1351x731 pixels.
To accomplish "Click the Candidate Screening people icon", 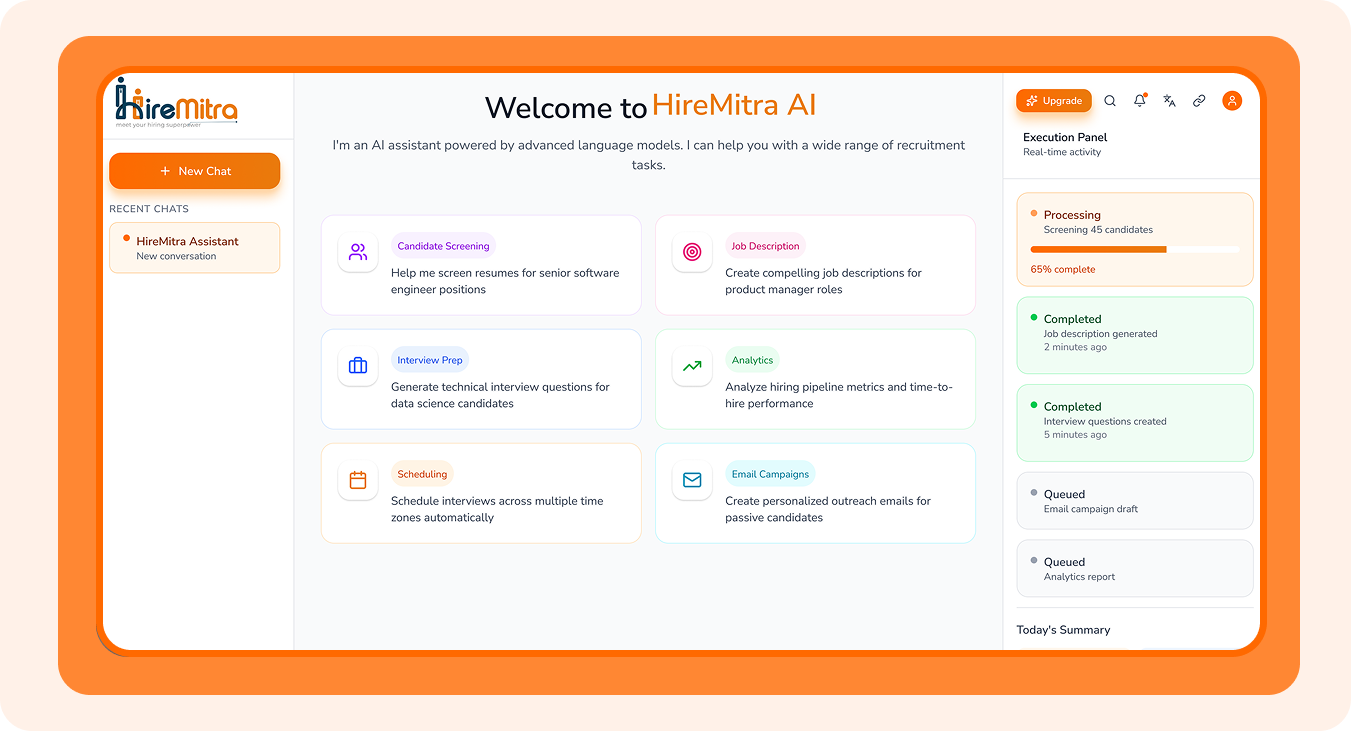I will point(358,252).
